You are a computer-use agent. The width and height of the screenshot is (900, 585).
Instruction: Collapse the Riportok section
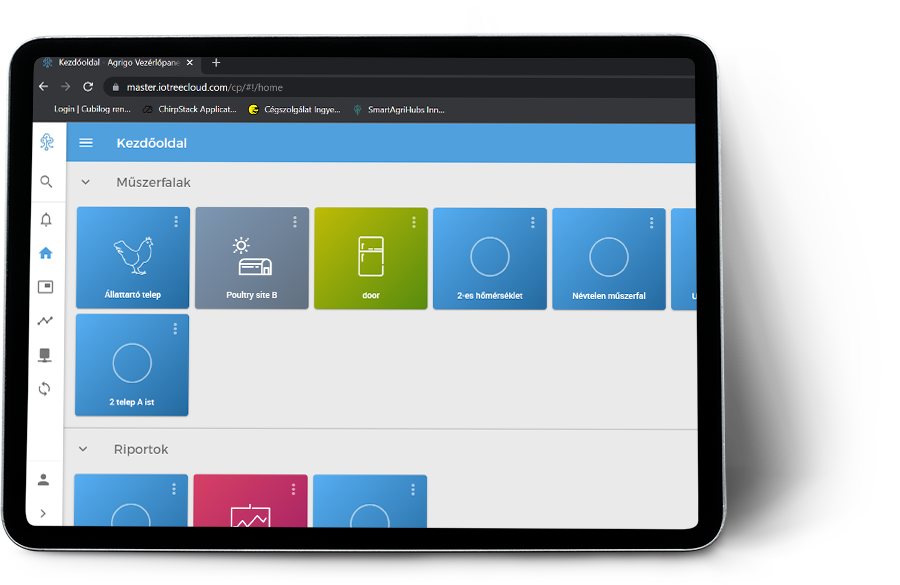83,449
